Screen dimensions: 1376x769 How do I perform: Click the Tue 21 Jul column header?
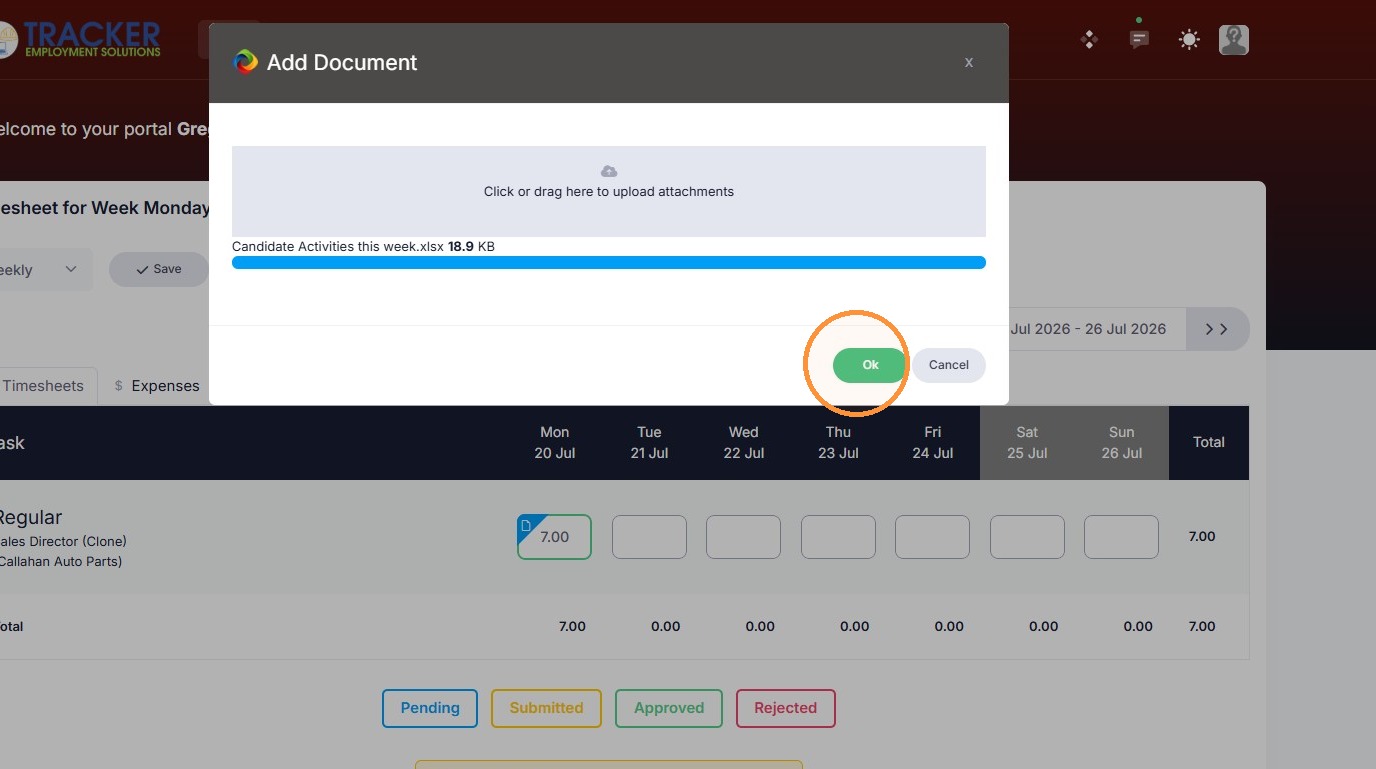click(649, 443)
